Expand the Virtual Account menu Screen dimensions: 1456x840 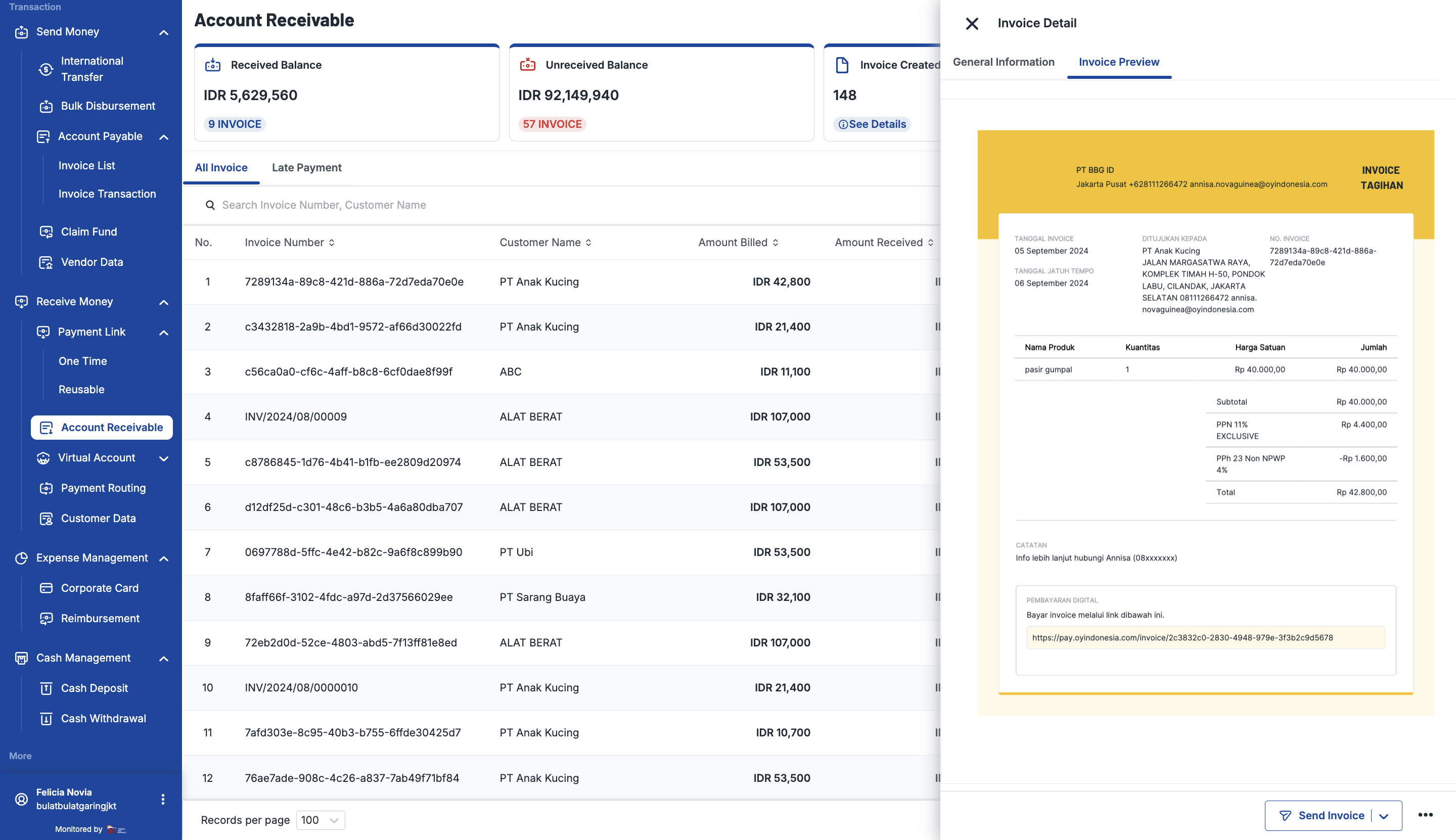163,458
